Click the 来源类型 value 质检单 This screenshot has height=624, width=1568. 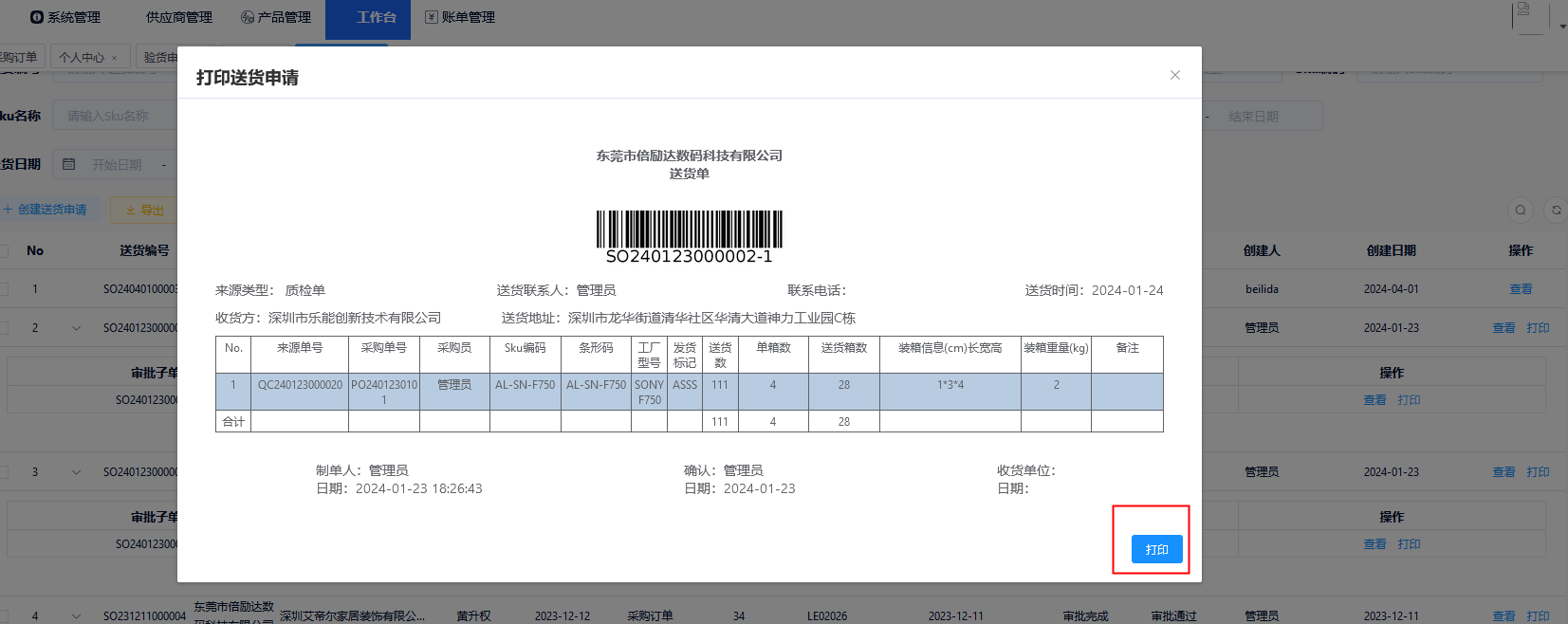305,290
